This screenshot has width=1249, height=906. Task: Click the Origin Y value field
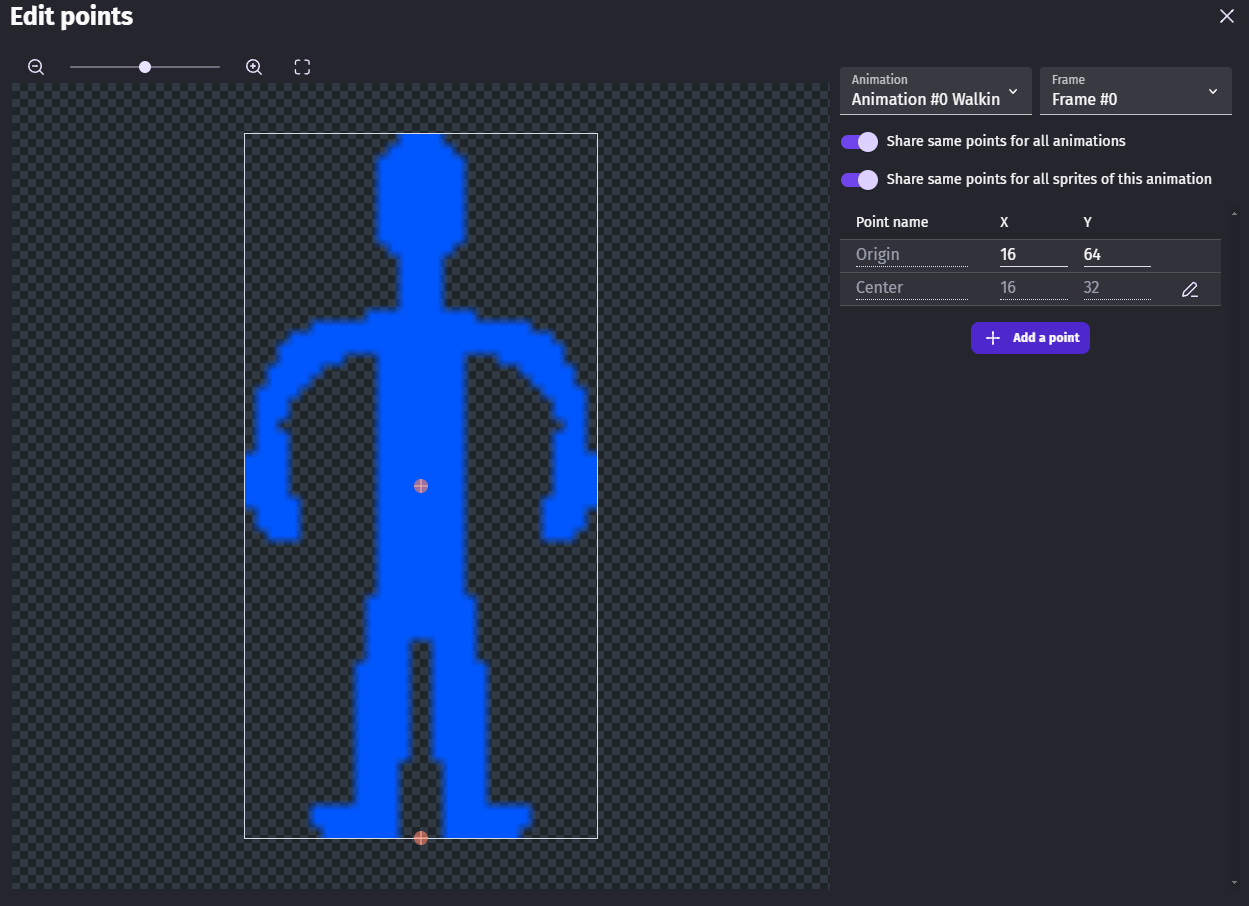[x=1116, y=255]
